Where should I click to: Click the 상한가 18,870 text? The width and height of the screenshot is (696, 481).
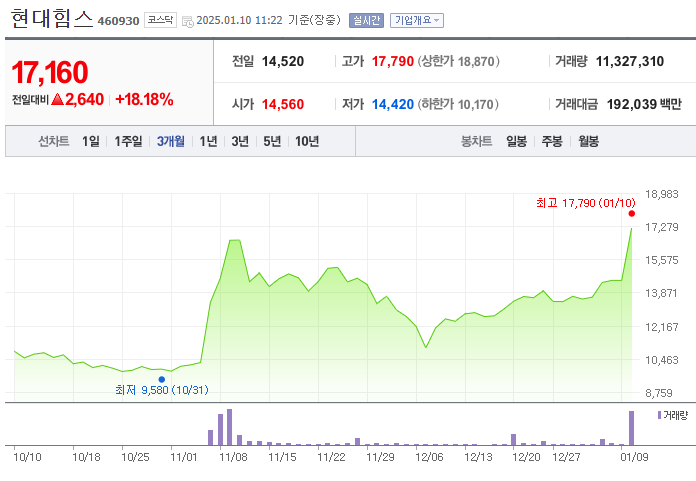(x=459, y=61)
